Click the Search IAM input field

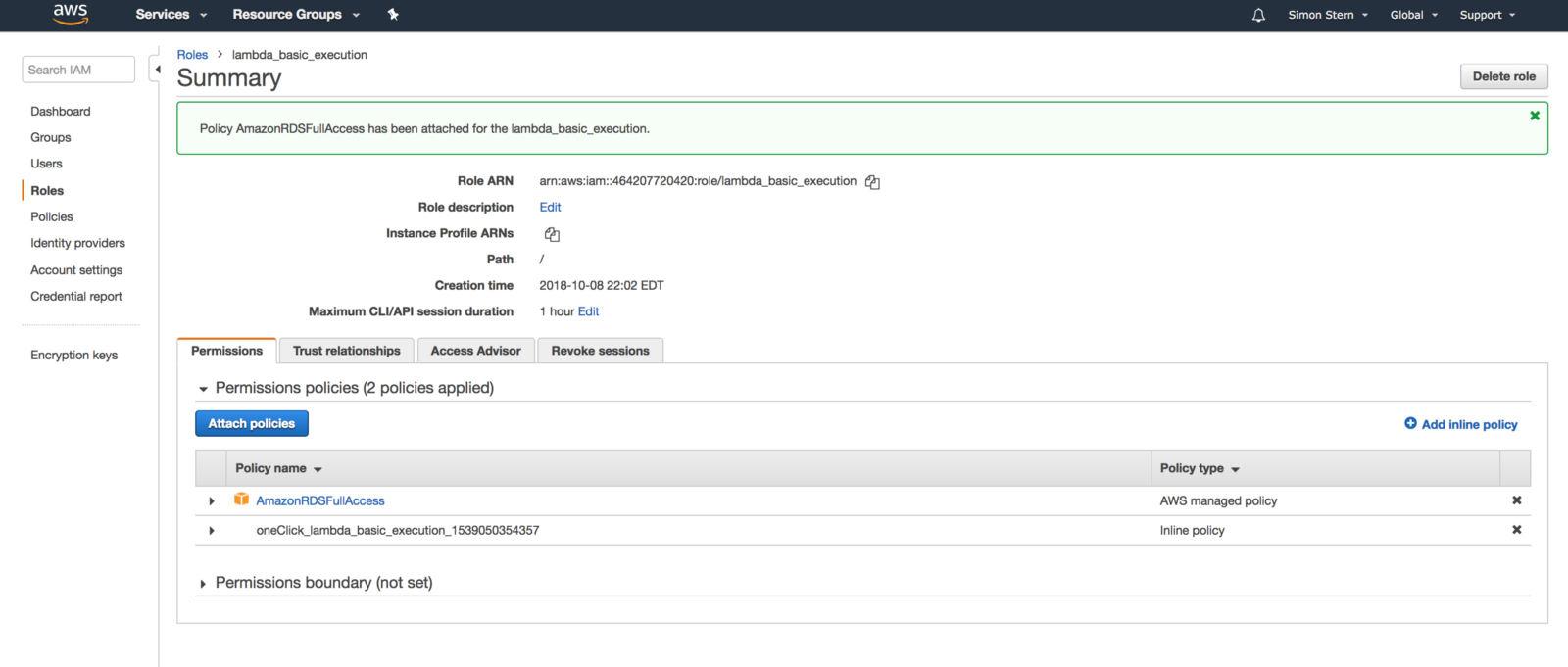(78, 70)
